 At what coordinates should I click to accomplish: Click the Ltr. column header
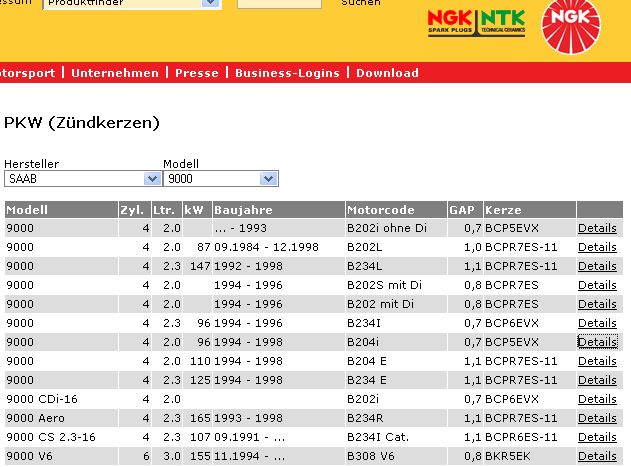point(167,210)
